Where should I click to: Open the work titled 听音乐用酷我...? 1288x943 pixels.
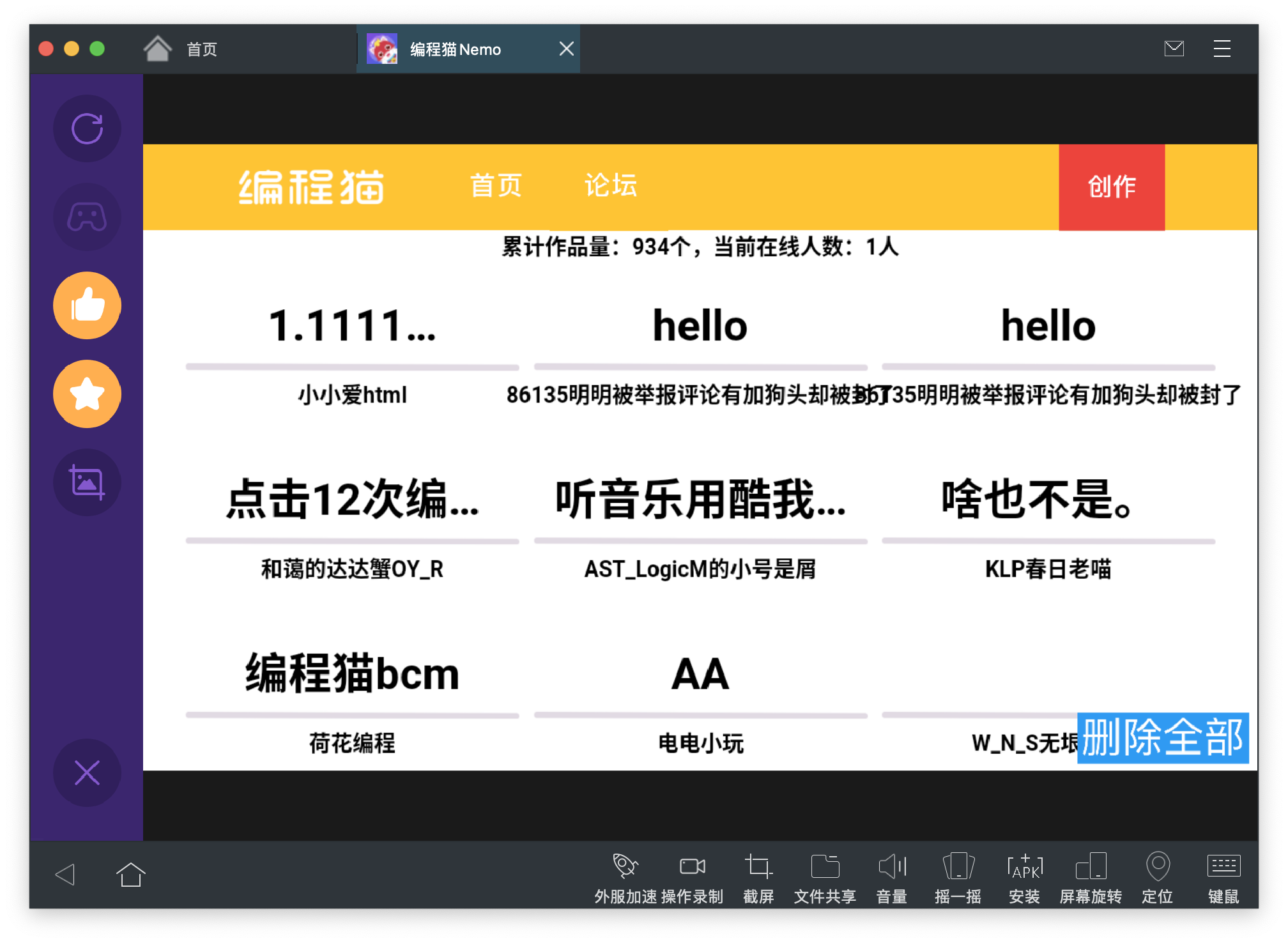pos(701,500)
